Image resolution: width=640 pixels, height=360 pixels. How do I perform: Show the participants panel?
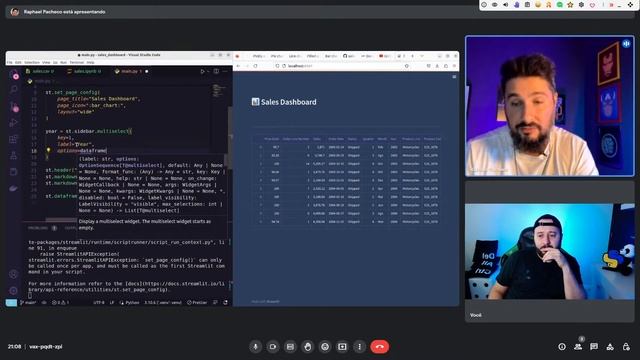click(578, 347)
